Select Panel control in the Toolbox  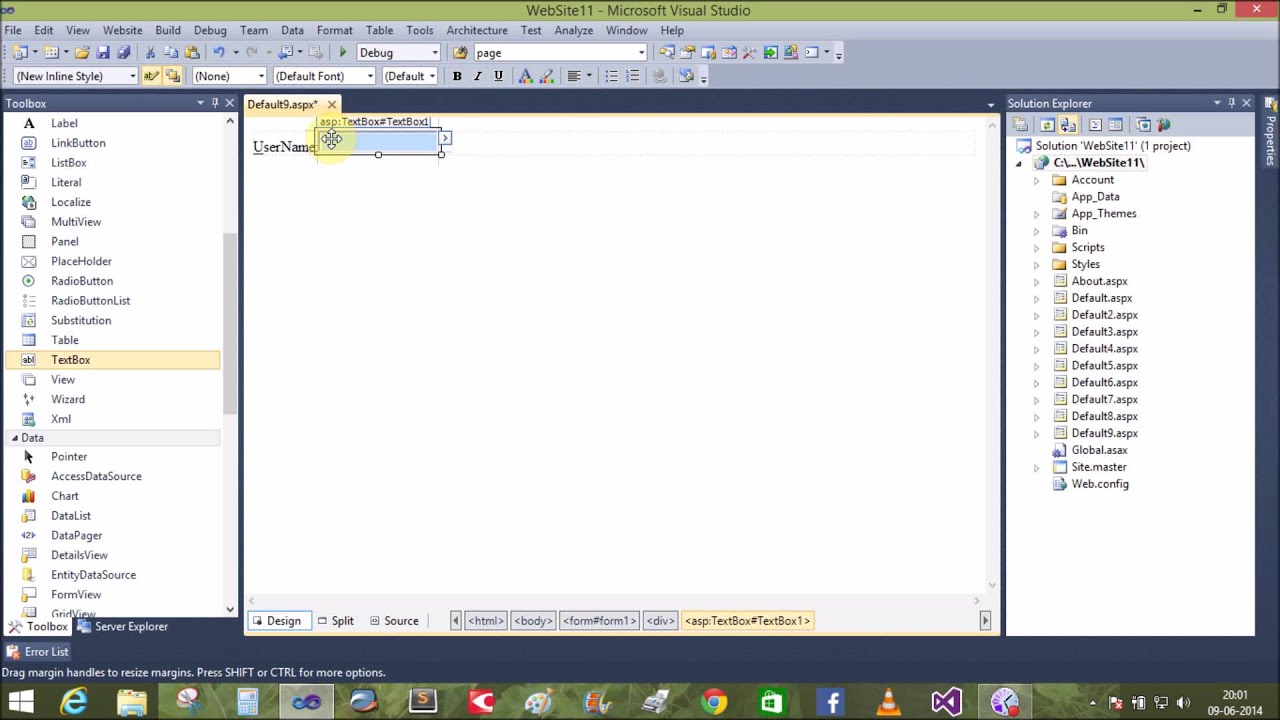coord(65,241)
